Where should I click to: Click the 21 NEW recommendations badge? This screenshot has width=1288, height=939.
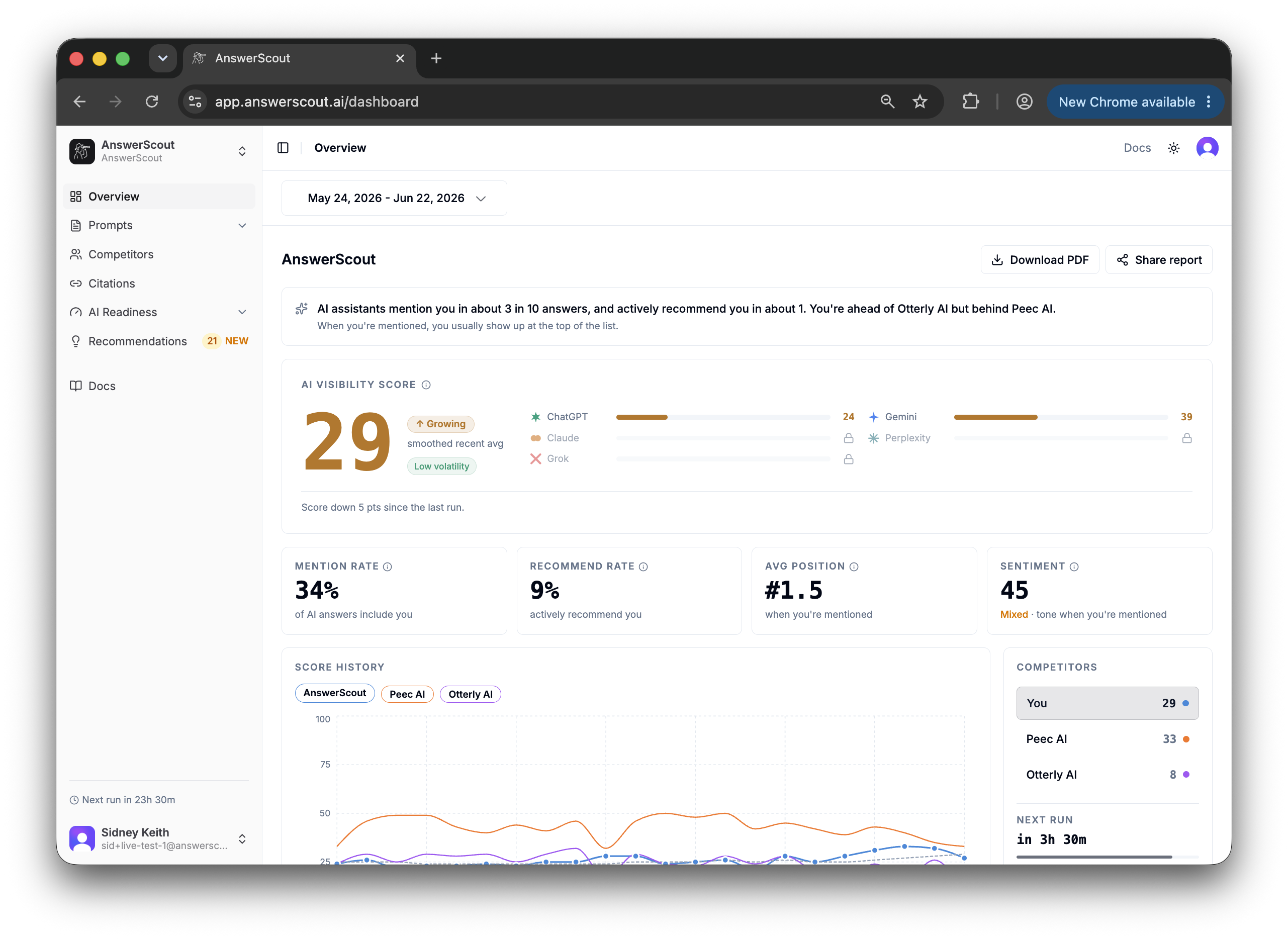click(x=227, y=341)
